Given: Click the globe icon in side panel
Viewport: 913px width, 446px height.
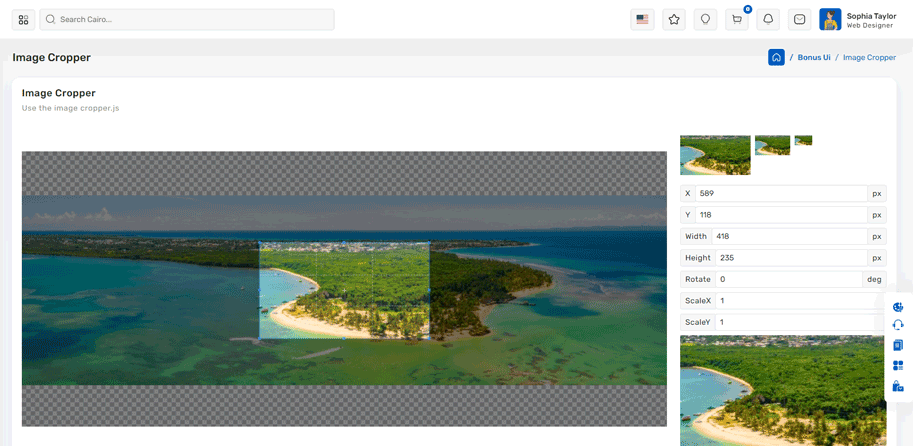Looking at the screenshot, I should pyautogui.click(x=898, y=306).
